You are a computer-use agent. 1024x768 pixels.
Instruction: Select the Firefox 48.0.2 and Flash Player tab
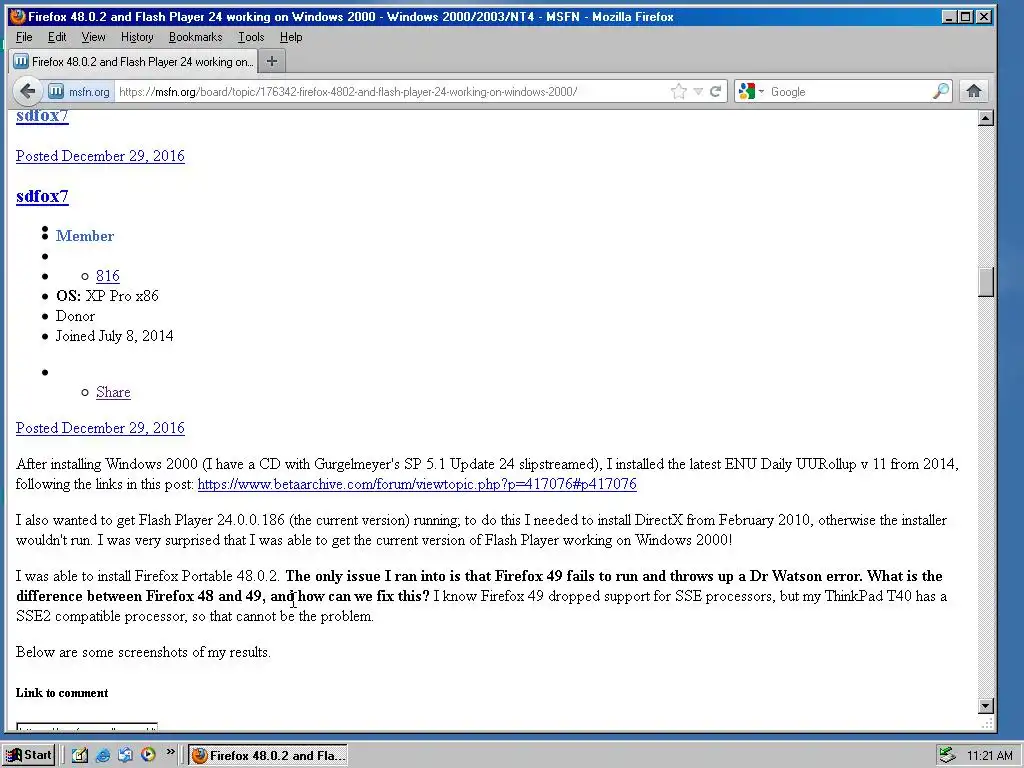tap(133, 61)
